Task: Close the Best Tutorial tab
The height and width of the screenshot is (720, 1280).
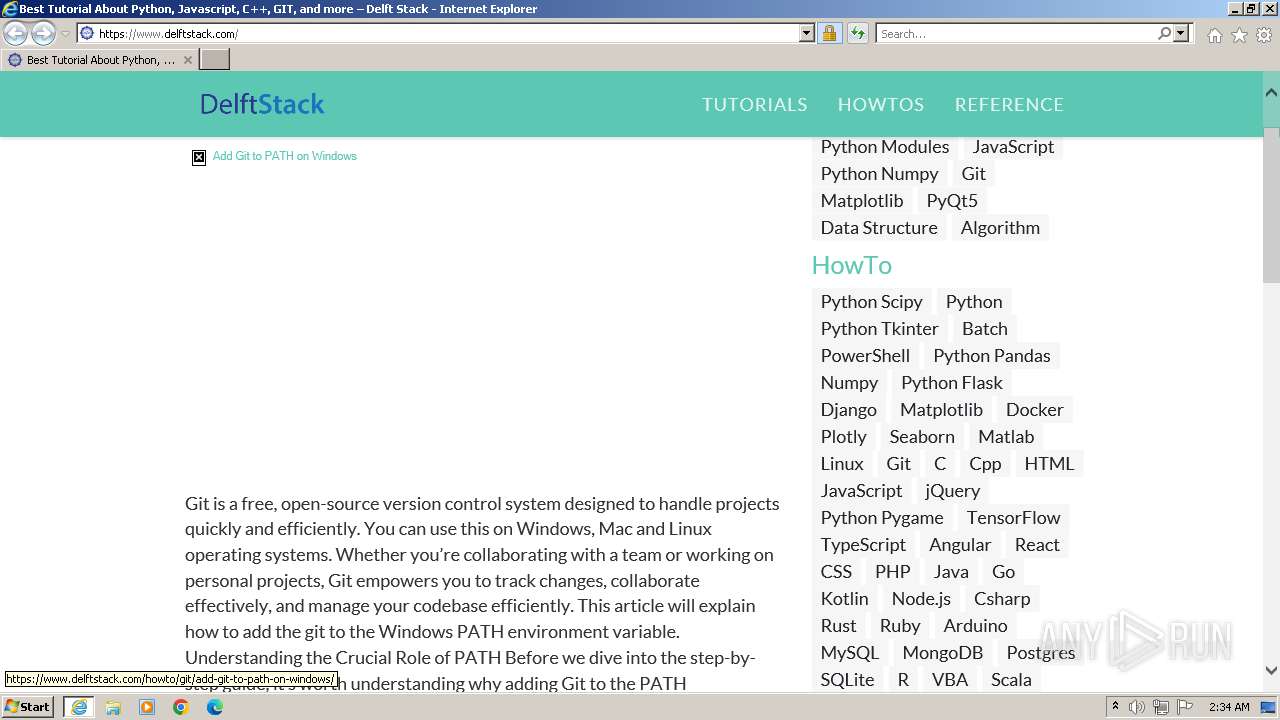Action: (x=187, y=60)
